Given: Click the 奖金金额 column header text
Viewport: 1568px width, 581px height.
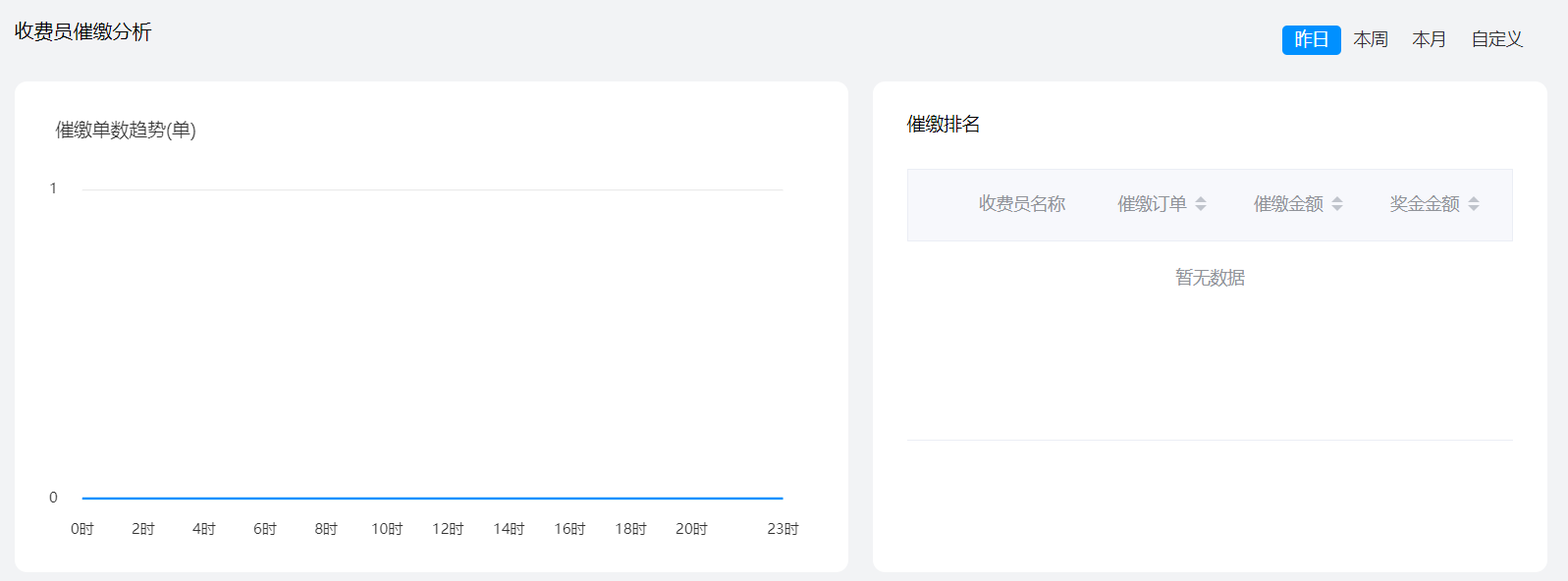Looking at the screenshot, I should (1424, 204).
